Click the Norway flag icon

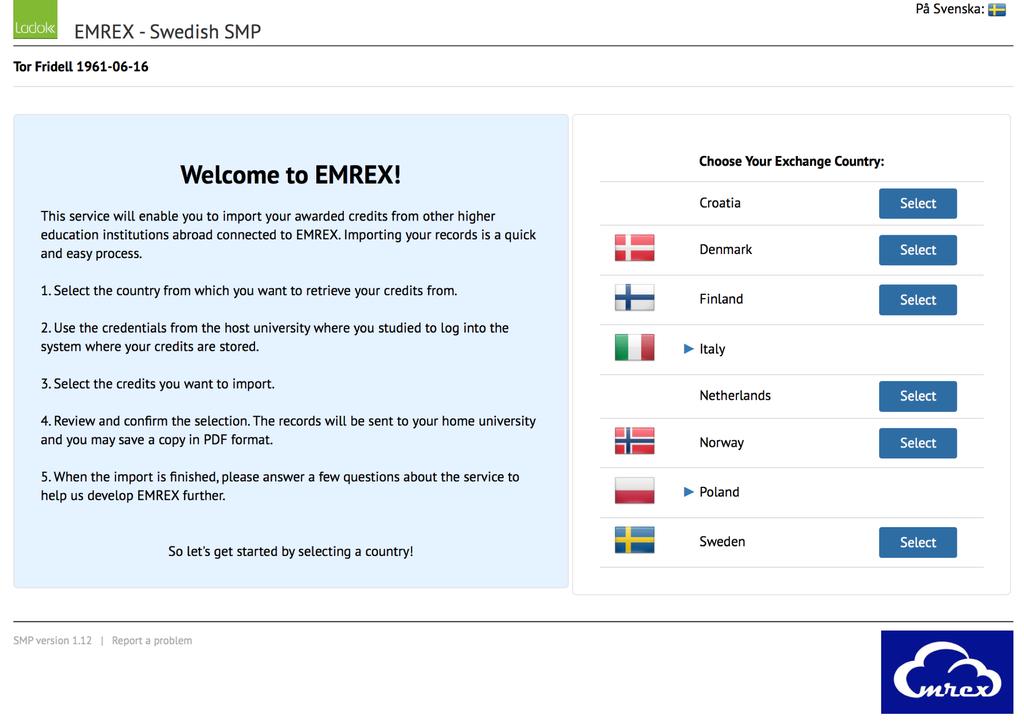pos(634,441)
